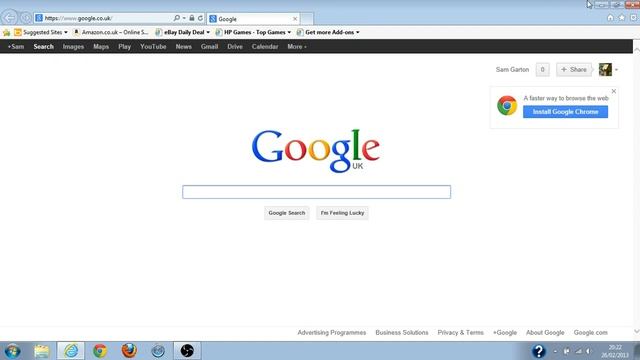Screen dimensions: 640x360
Task: Go back with the browser back arrow
Action: click(x=9, y=18)
